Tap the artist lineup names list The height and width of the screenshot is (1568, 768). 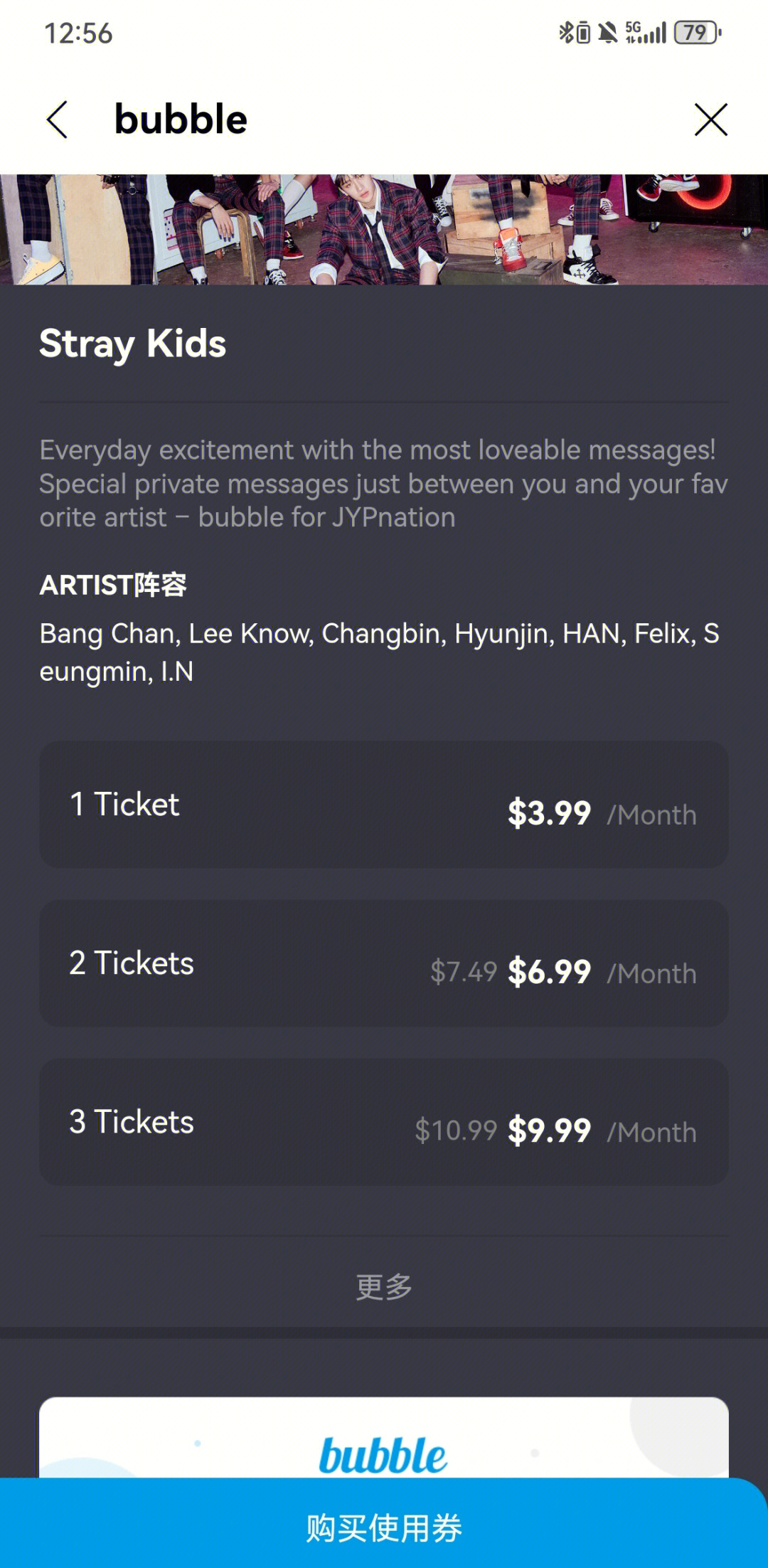[380, 652]
